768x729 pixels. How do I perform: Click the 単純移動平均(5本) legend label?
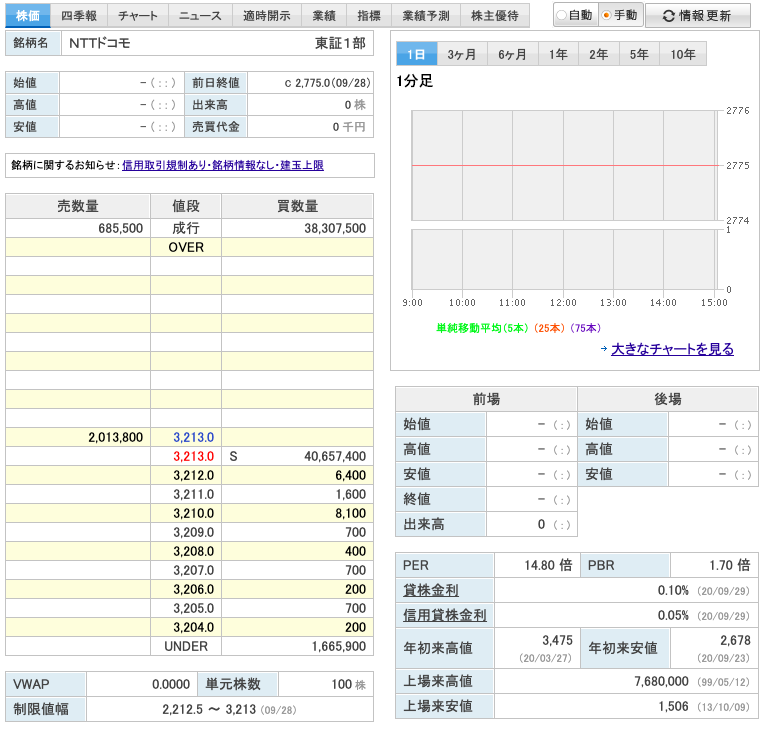[482, 328]
